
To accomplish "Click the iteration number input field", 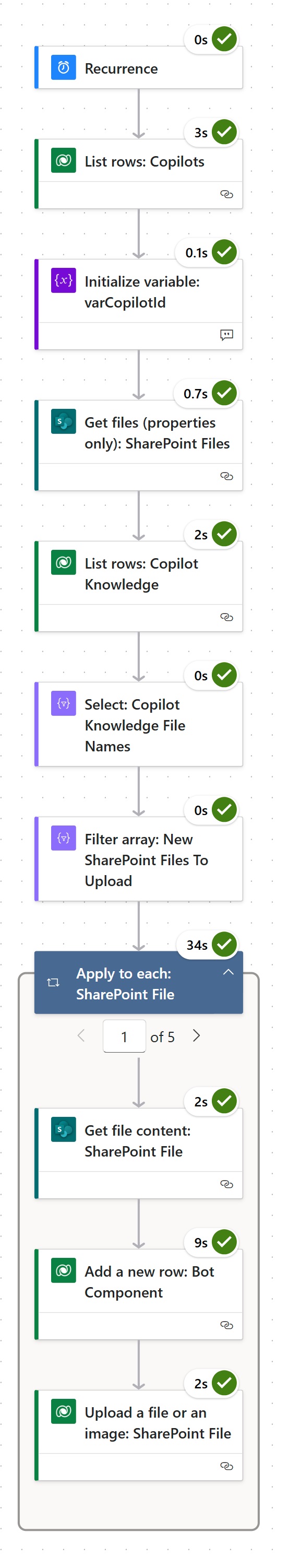I will pos(125,1036).
